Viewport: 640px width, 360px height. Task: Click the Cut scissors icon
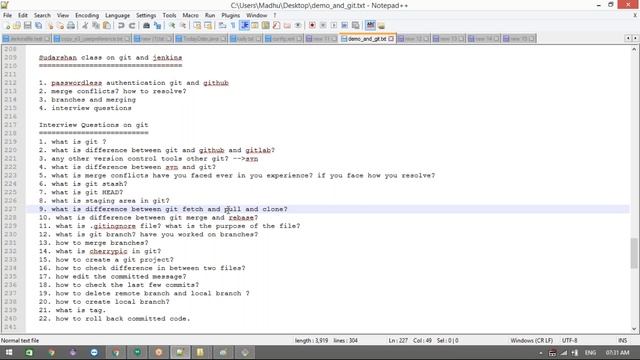pos(85,25)
